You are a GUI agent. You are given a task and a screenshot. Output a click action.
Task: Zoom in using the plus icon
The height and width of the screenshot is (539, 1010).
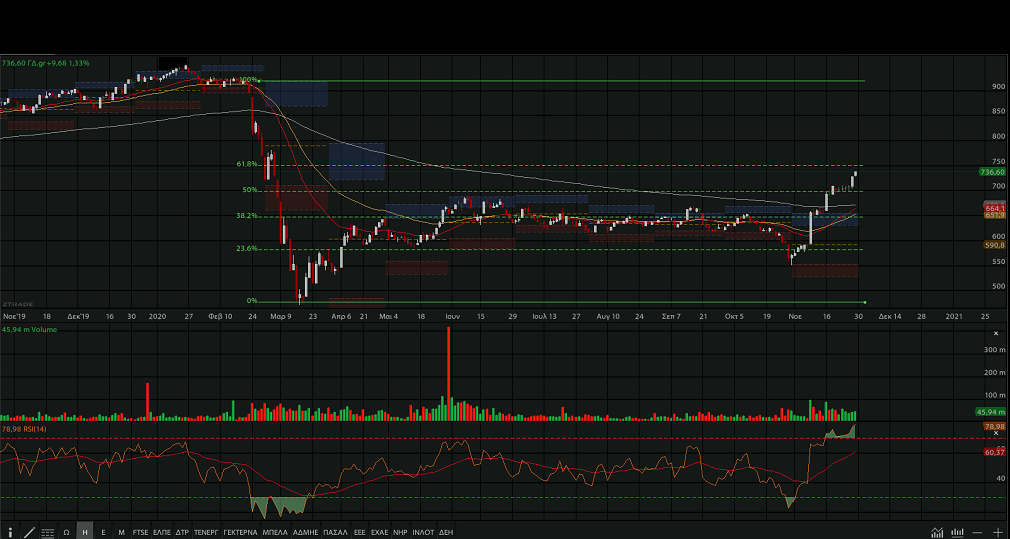pos(998,533)
